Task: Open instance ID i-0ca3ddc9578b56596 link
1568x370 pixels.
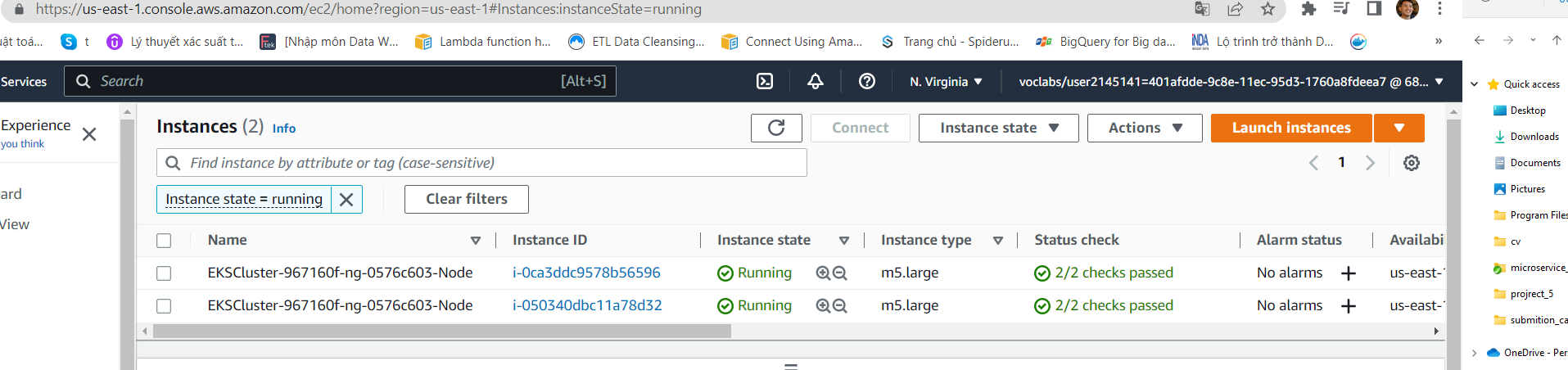Action: tap(586, 273)
